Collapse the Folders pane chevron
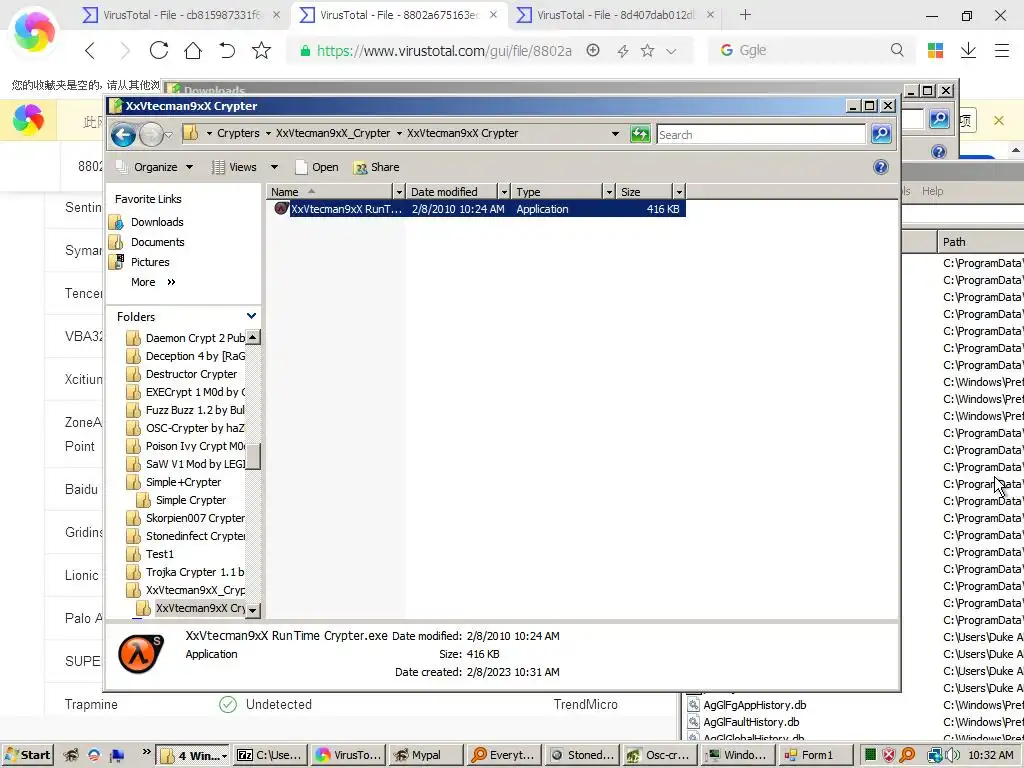 point(251,316)
